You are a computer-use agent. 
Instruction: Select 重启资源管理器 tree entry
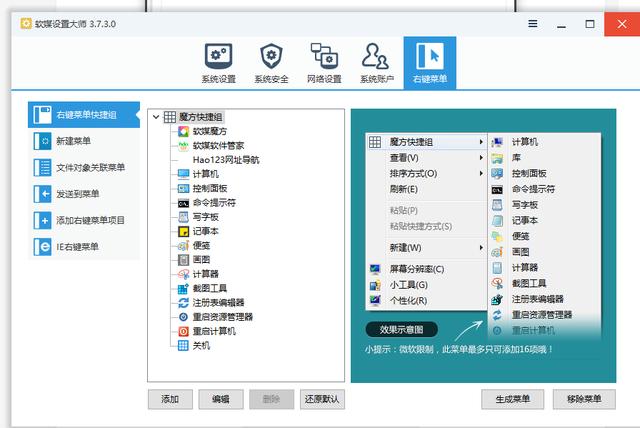pos(222,316)
